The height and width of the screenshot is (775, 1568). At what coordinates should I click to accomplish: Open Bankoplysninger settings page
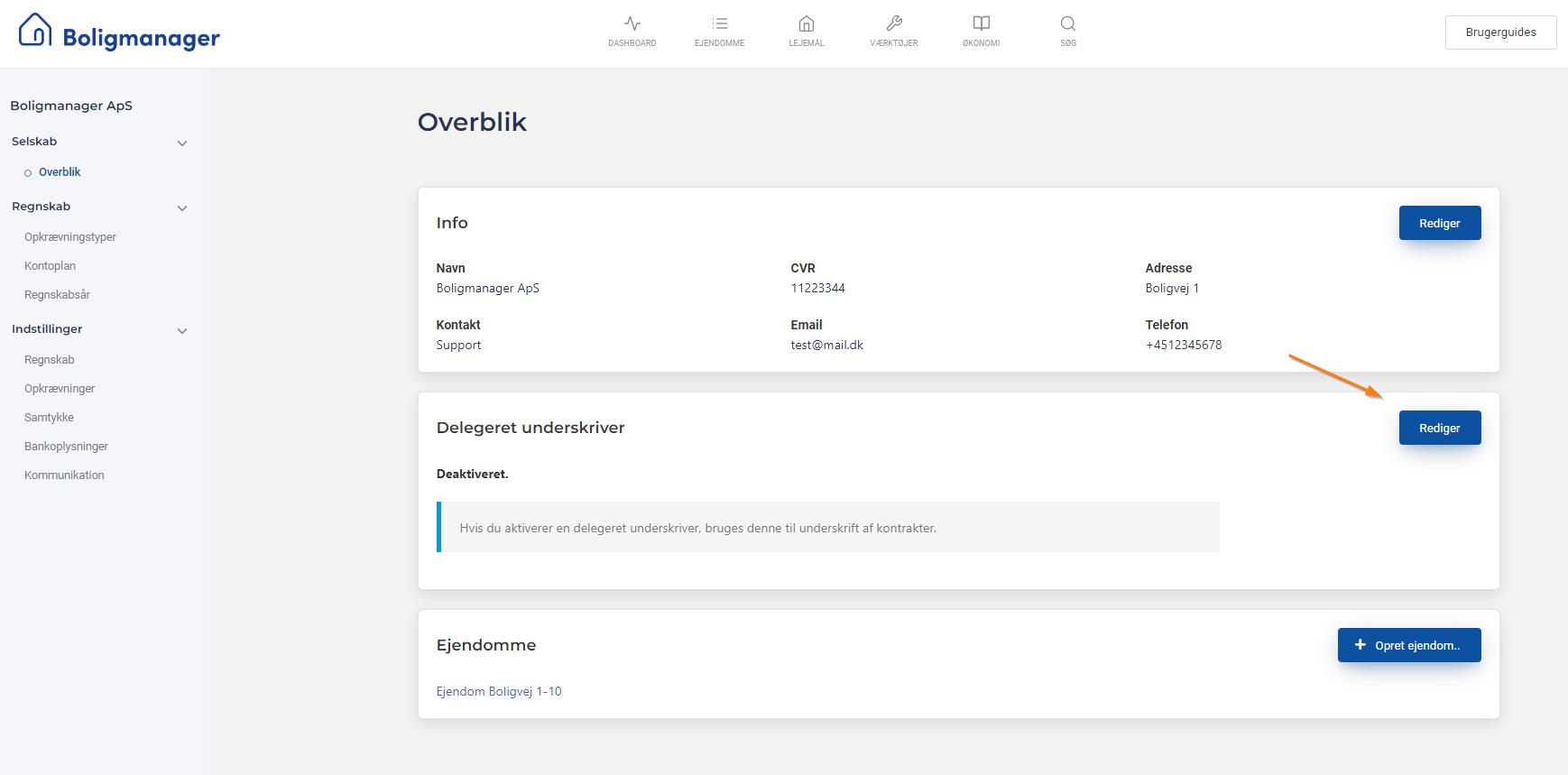(x=66, y=447)
